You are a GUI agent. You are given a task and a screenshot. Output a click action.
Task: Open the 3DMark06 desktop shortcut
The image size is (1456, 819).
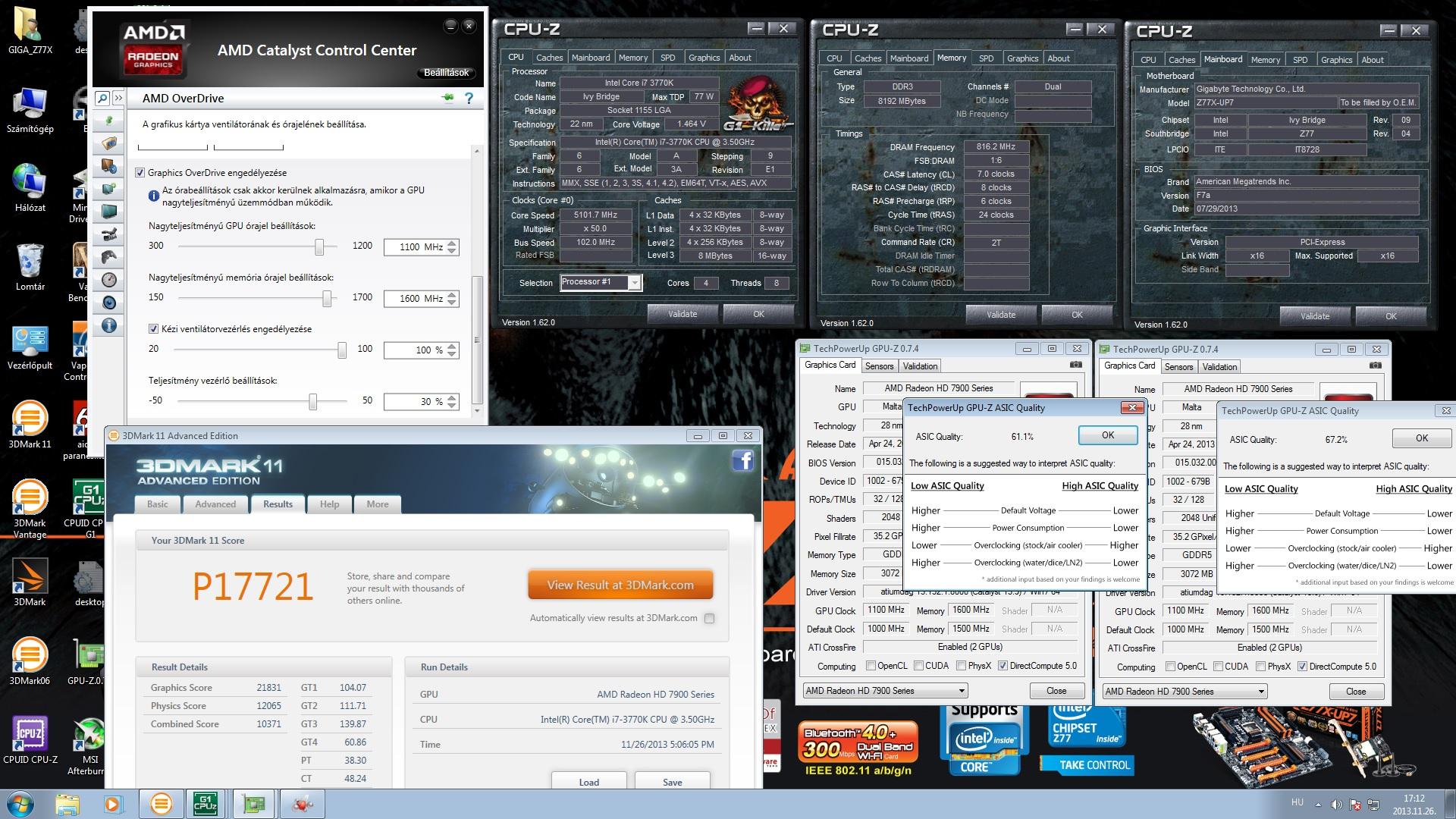tap(30, 661)
